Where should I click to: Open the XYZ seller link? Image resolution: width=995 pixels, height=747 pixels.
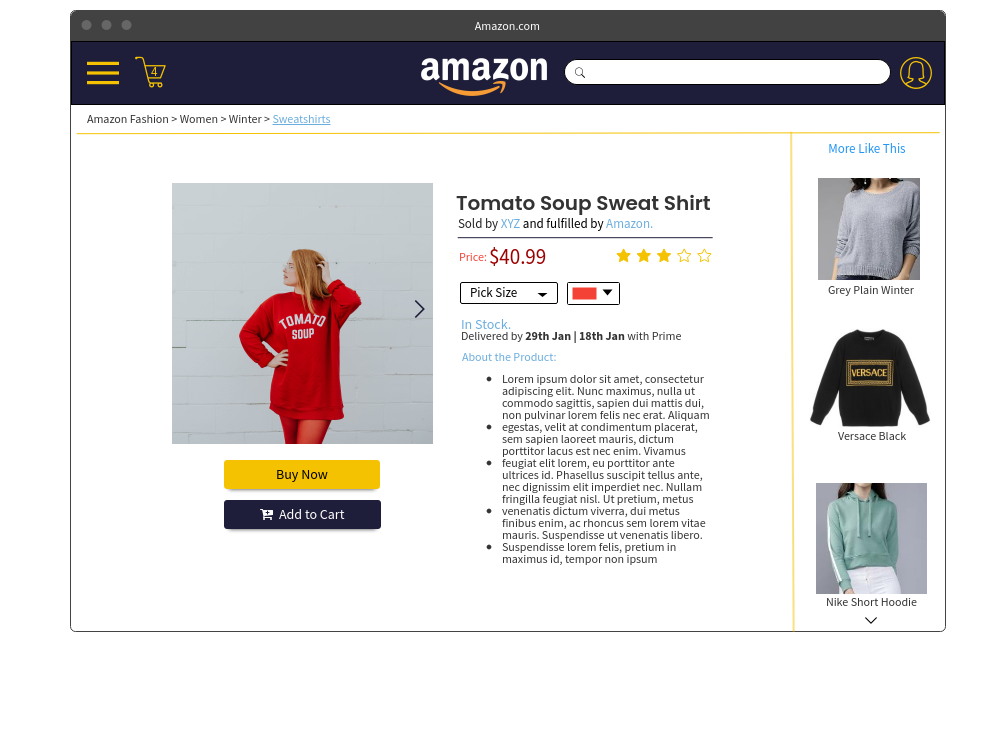510,224
